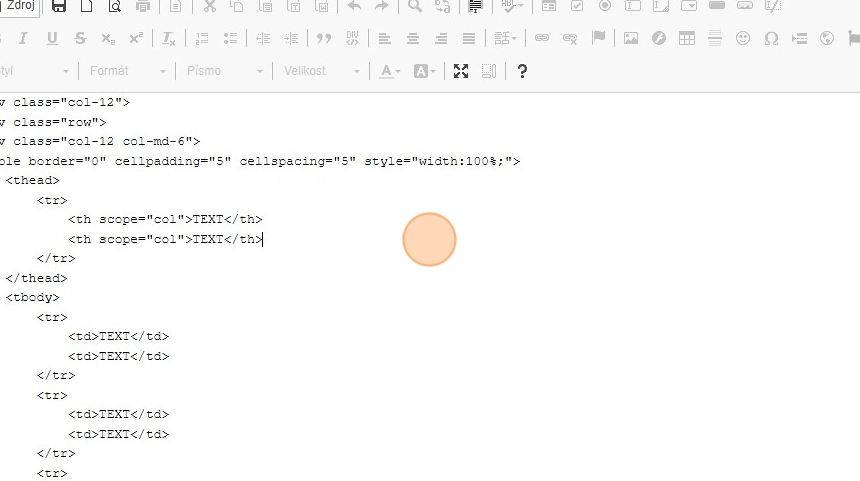Viewport: 860px width, 481px height.
Task: Open the smiley emoticon picker
Action: [742, 39]
